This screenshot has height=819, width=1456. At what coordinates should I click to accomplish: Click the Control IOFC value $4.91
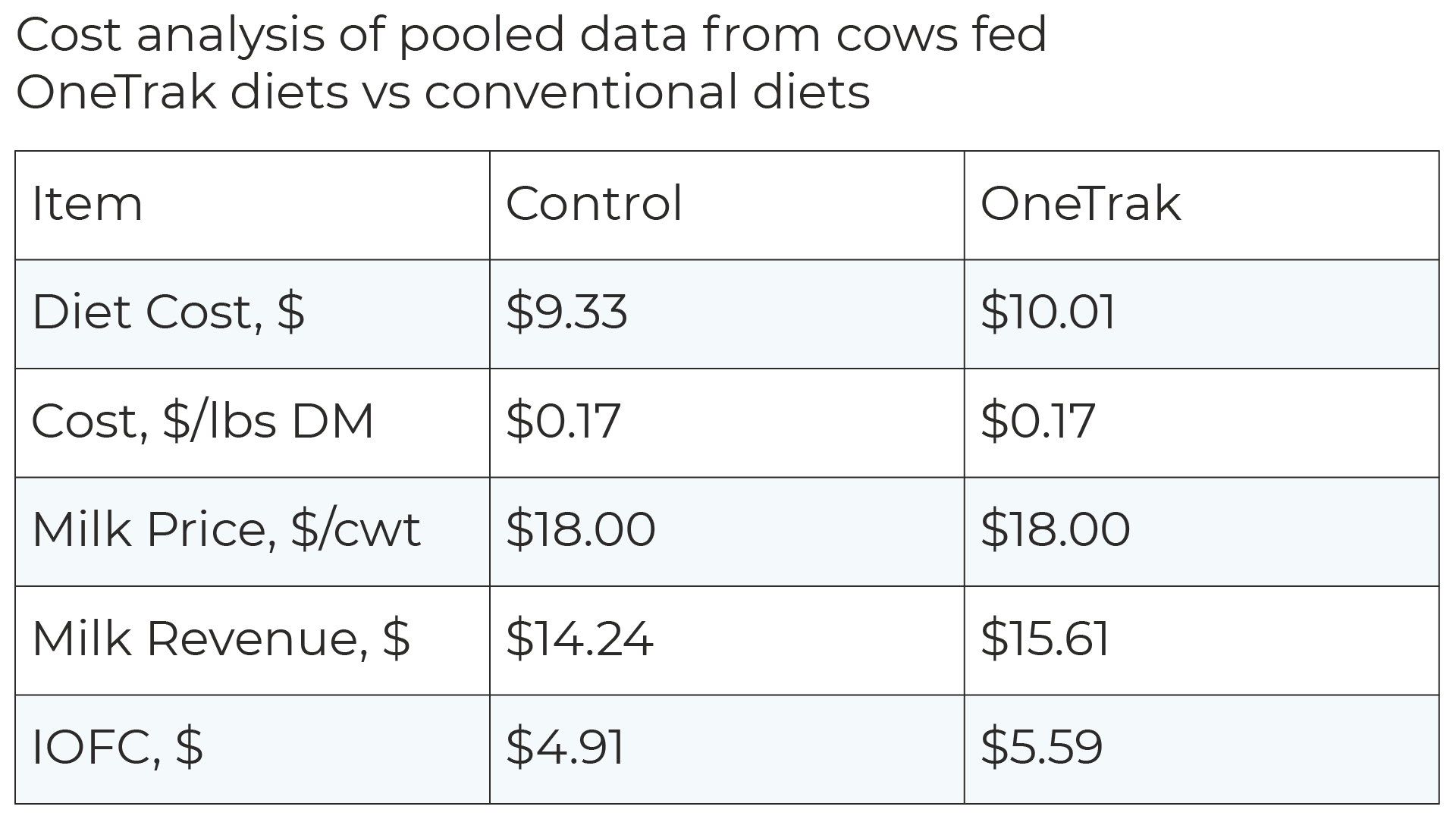[565, 747]
